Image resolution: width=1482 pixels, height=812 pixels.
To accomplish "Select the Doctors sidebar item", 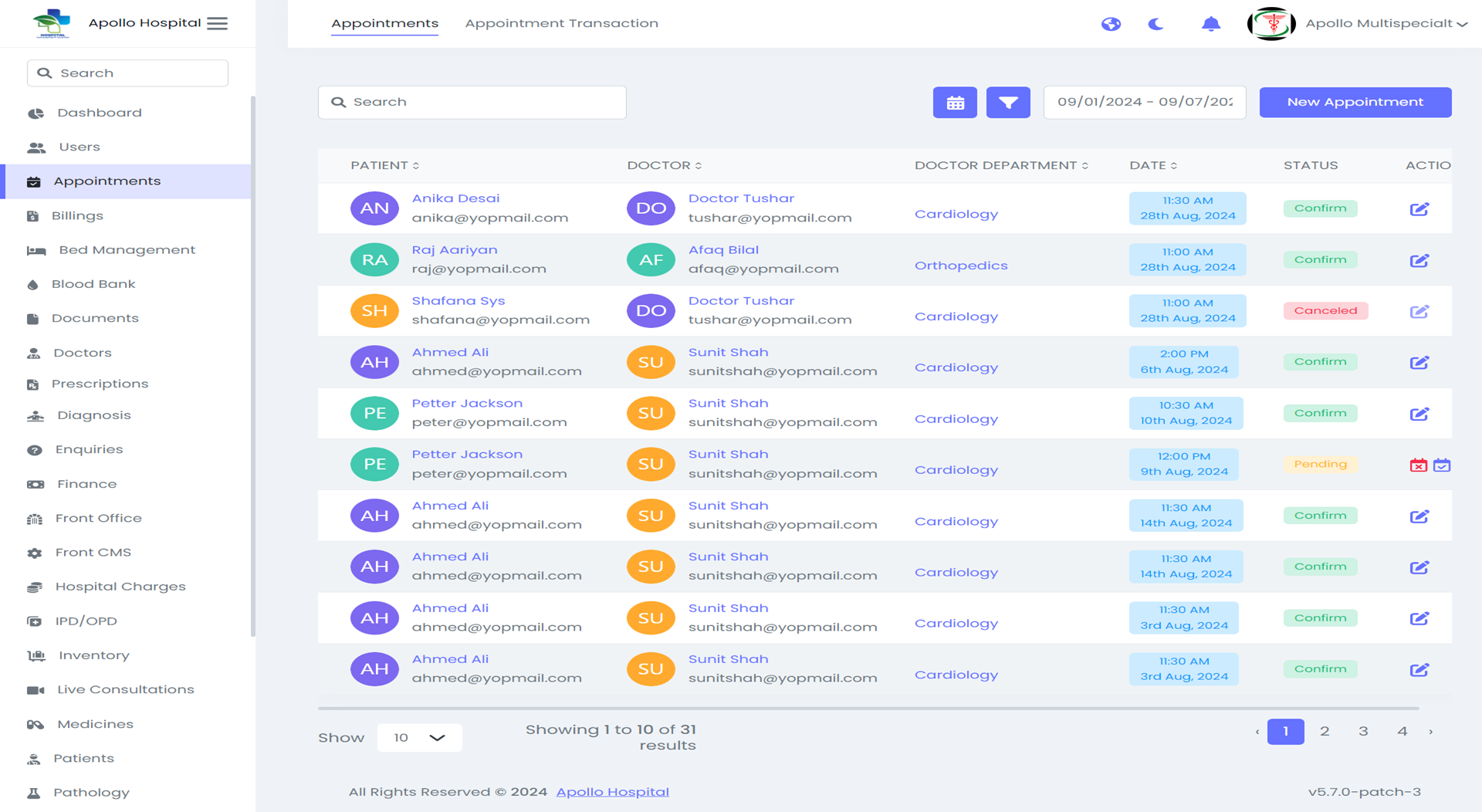I will pyautogui.click(x=82, y=352).
